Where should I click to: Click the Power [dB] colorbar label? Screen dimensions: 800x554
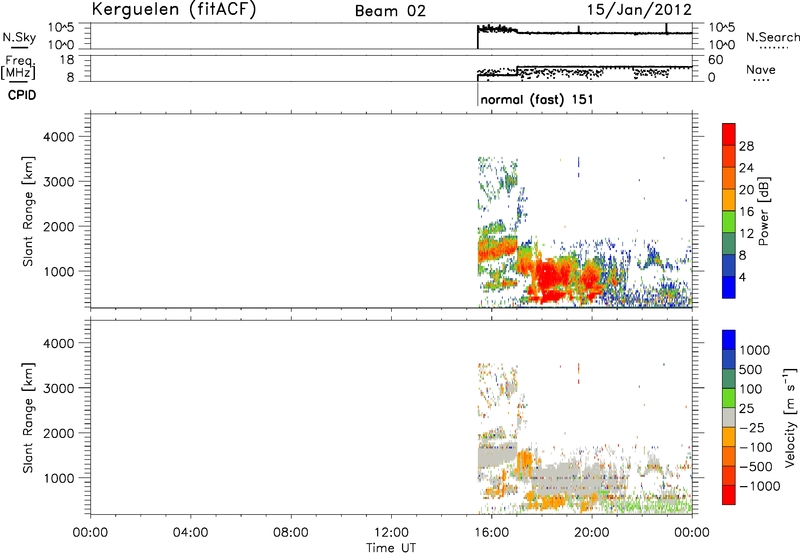764,211
